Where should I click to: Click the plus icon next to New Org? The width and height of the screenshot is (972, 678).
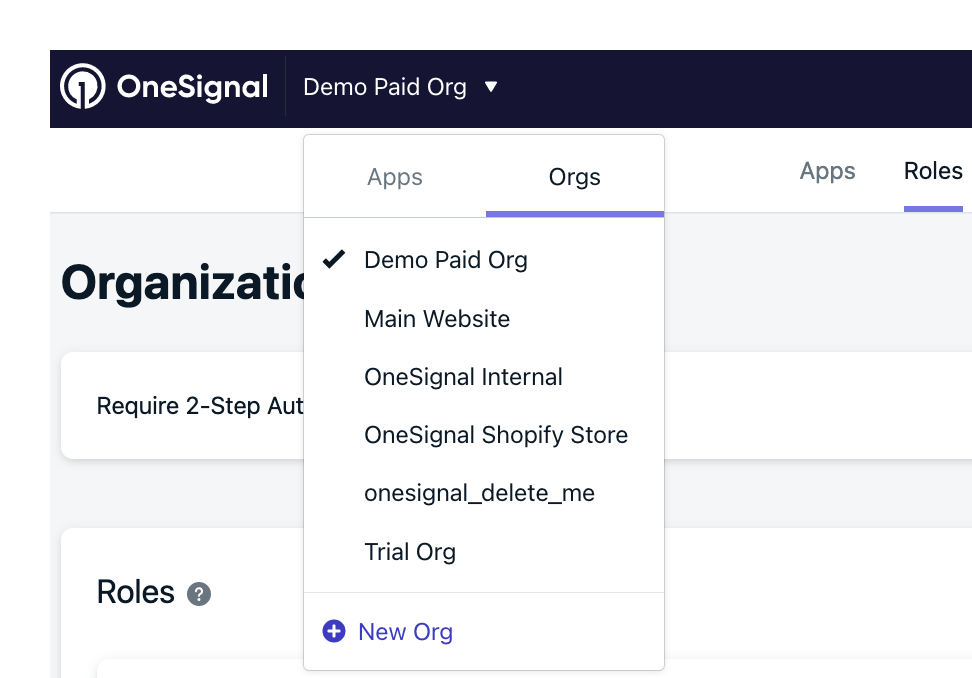coord(334,632)
